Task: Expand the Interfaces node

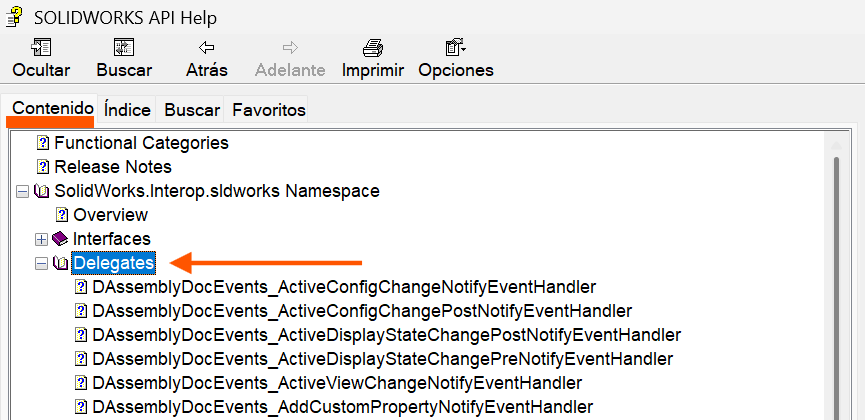Action: pyautogui.click(x=41, y=240)
